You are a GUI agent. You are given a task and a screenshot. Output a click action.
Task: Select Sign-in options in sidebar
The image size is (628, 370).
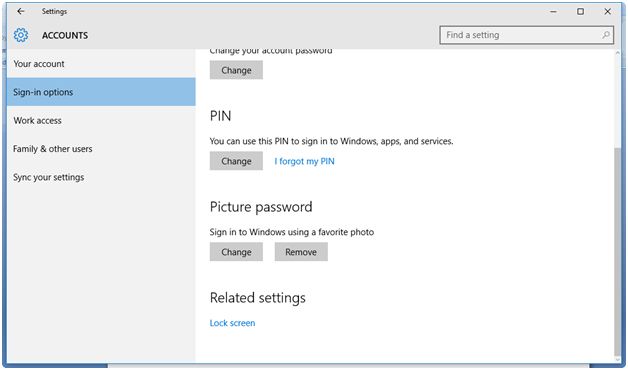pos(101,92)
